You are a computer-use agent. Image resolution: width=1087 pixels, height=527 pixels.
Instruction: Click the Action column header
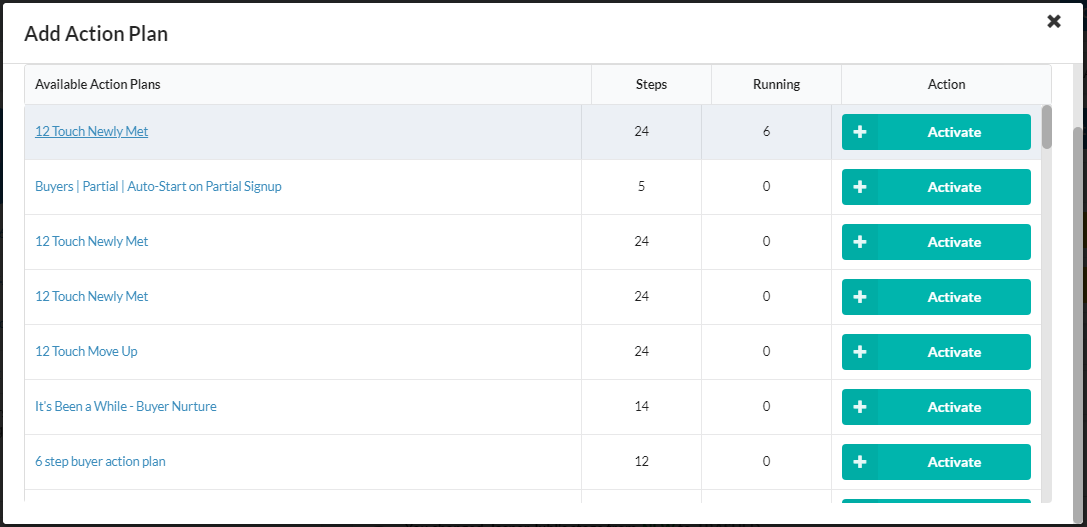(946, 84)
